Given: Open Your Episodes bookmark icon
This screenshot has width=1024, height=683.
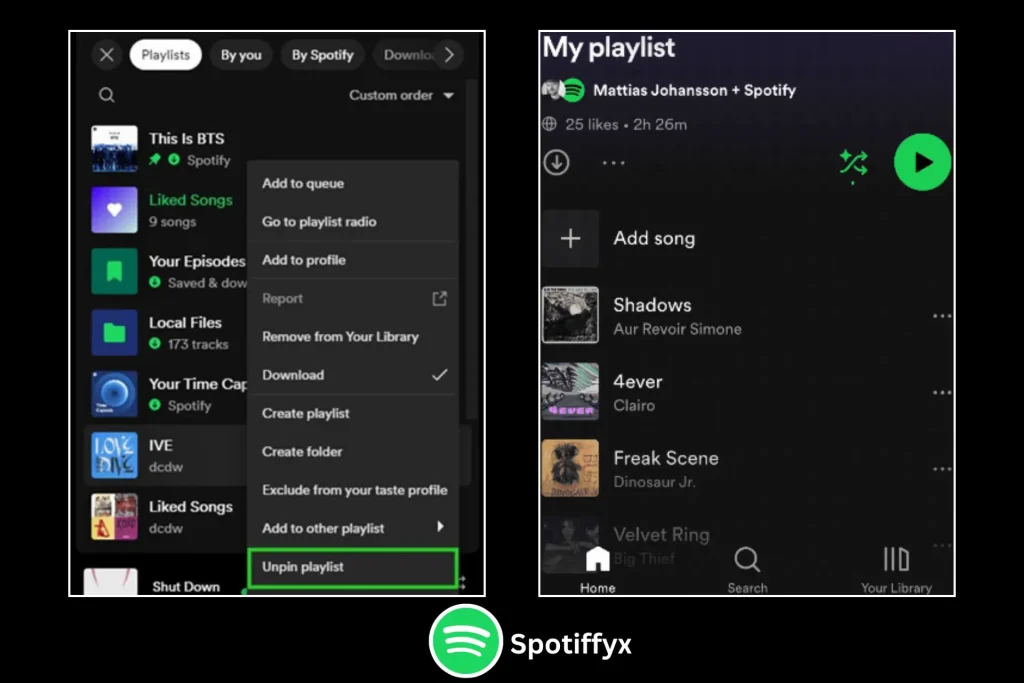Looking at the screenshot, I should 114,272.
